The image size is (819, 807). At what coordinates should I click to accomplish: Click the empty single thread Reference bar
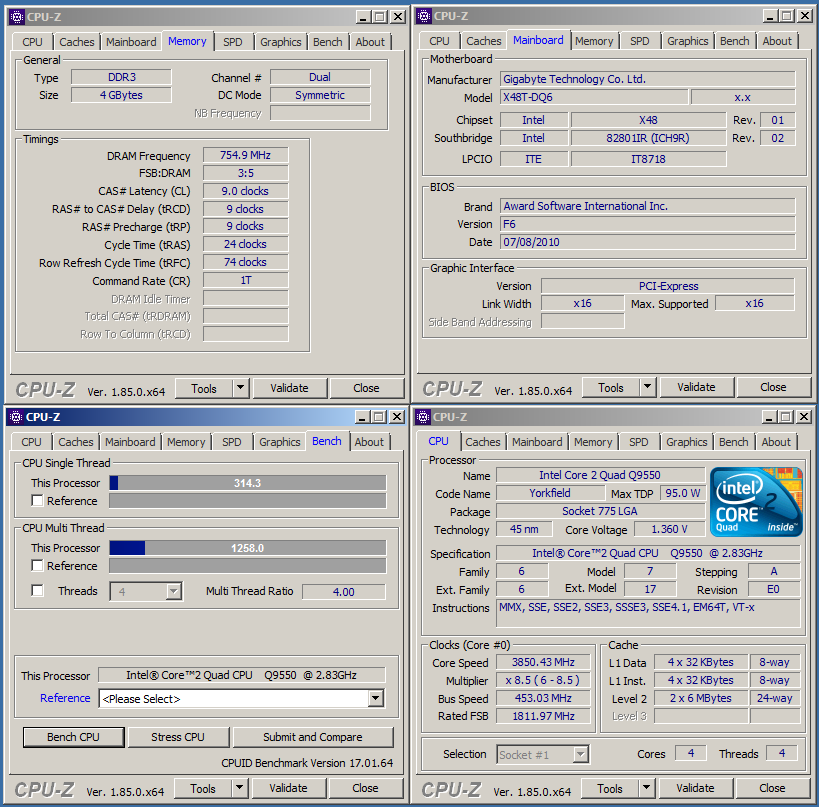pyautogui.click(x=248, y=501)
